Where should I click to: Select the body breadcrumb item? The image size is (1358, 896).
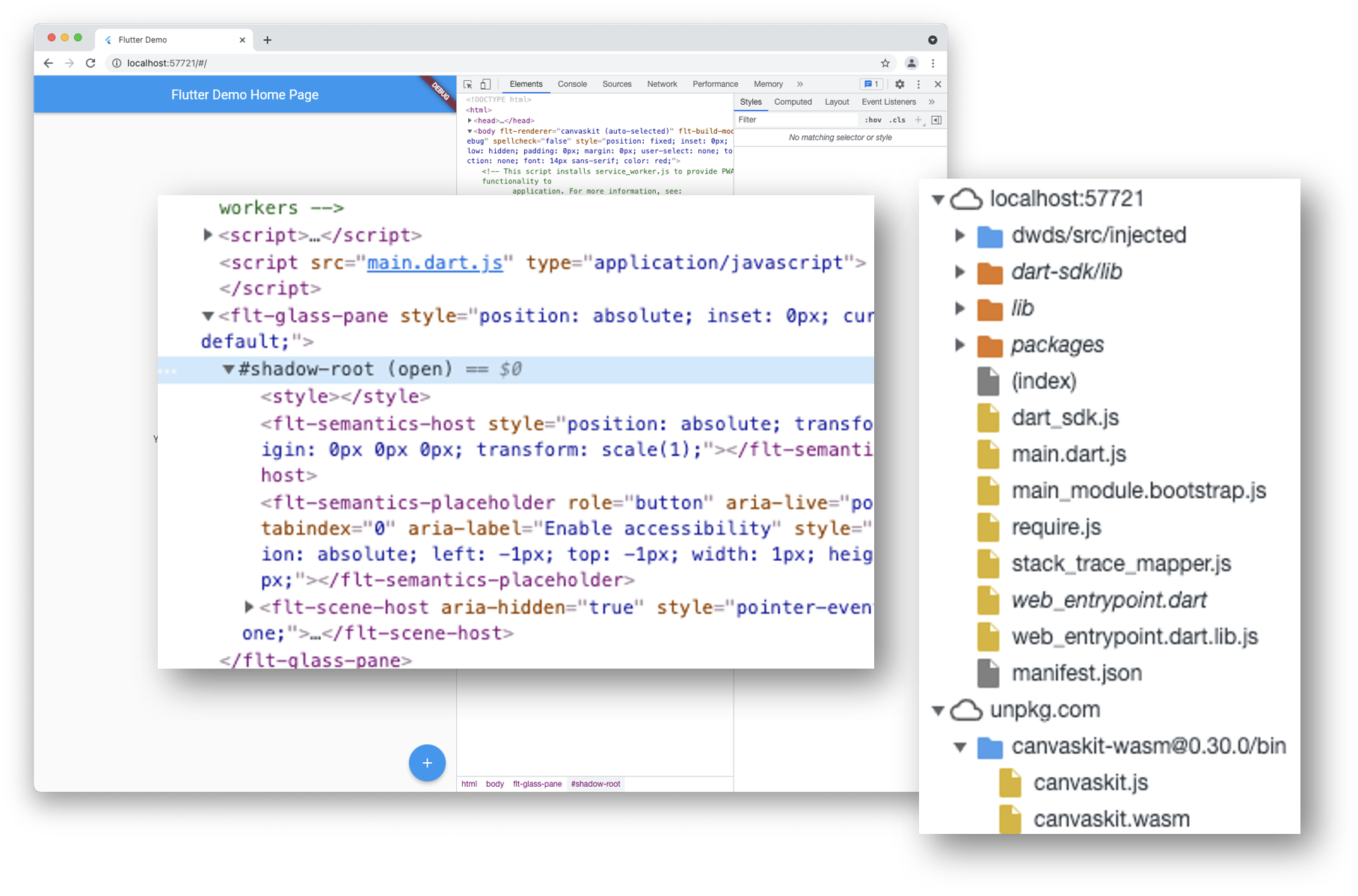point(494,784)
